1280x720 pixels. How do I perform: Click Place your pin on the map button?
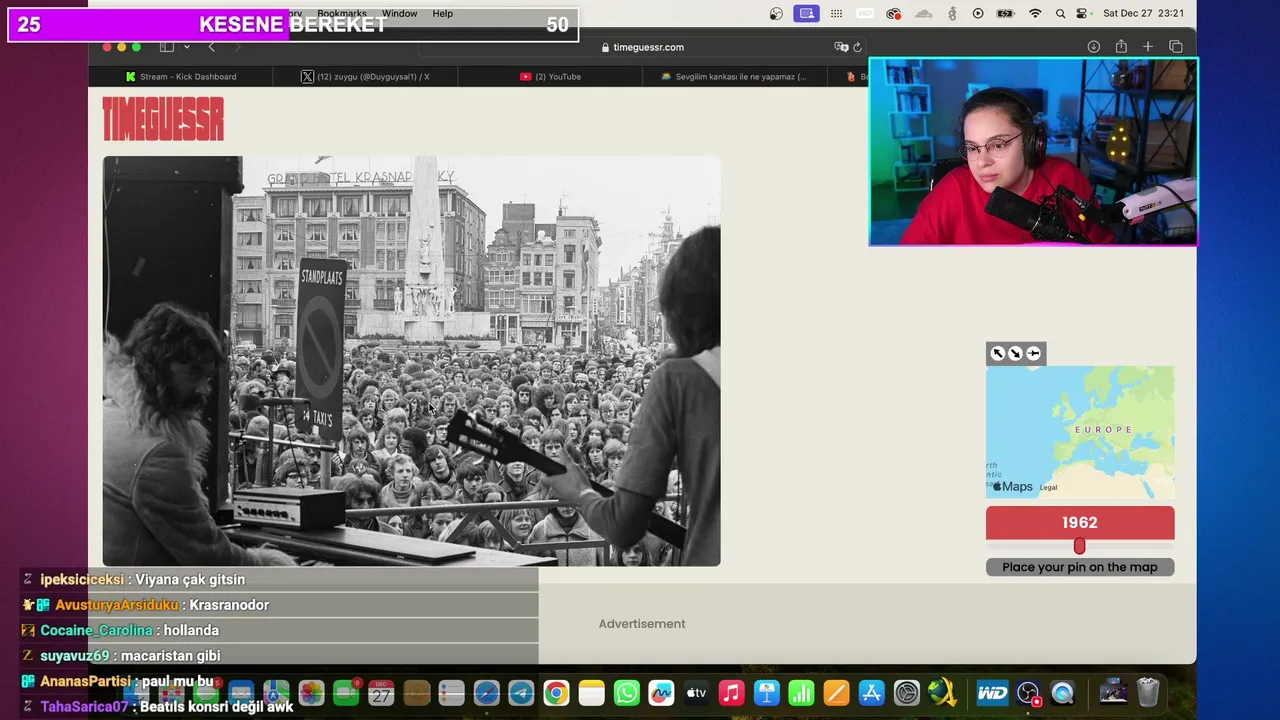tap(1080, 567)
